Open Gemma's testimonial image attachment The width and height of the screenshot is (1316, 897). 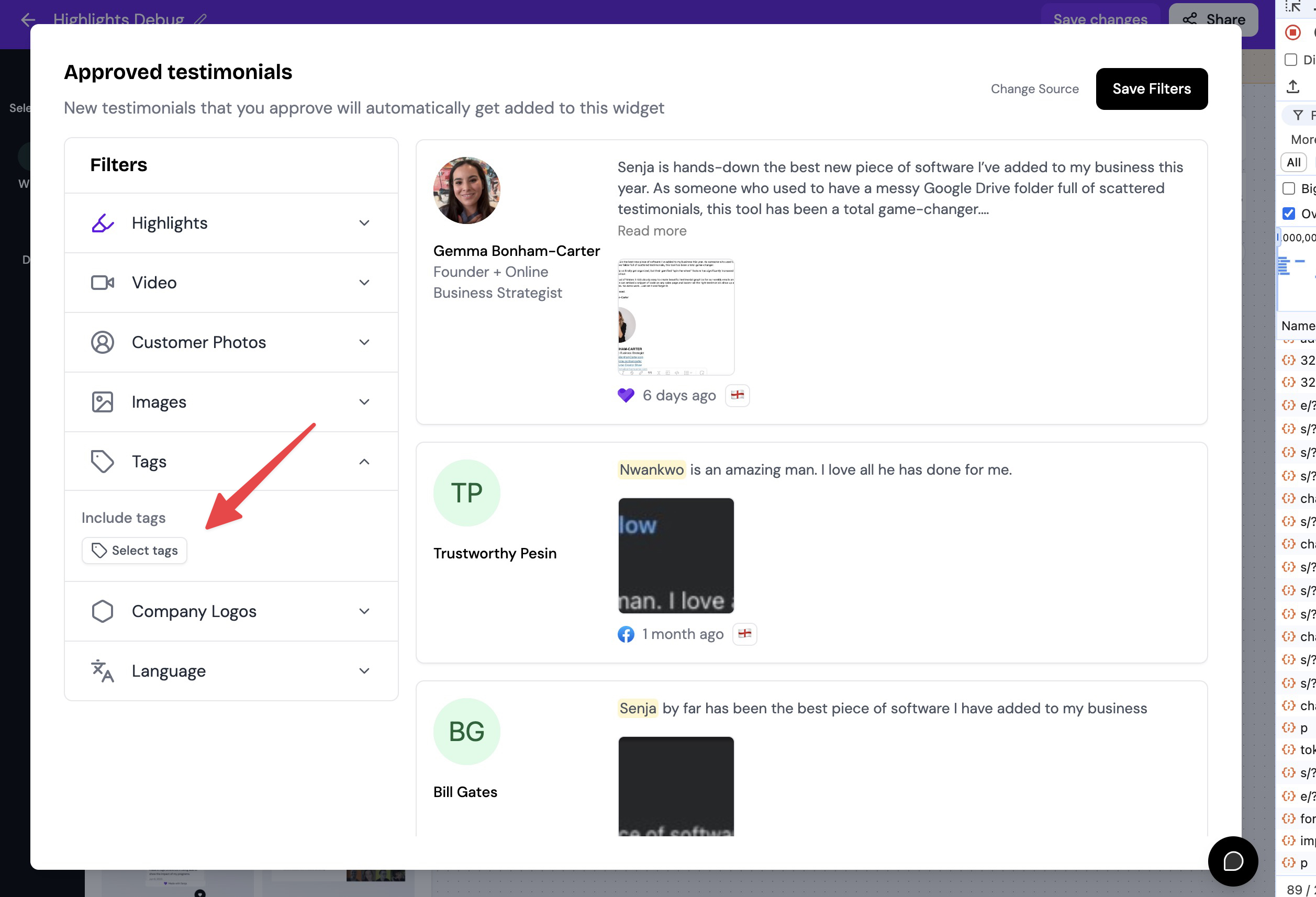[x=676, y=317]
